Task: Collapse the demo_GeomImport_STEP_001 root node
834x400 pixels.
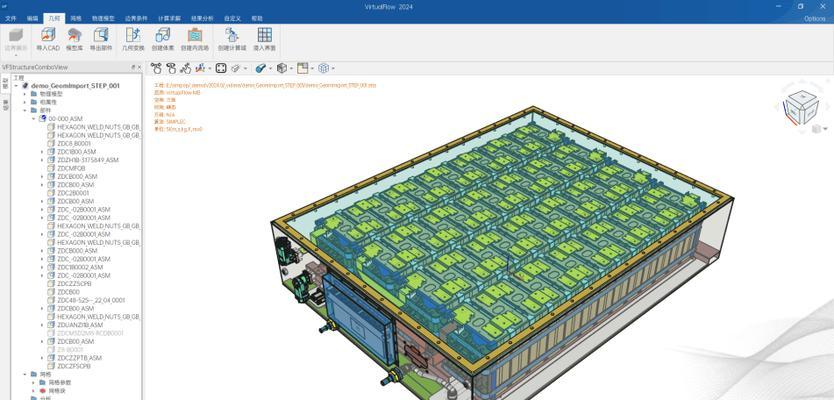Action: (x=16, y=86)
